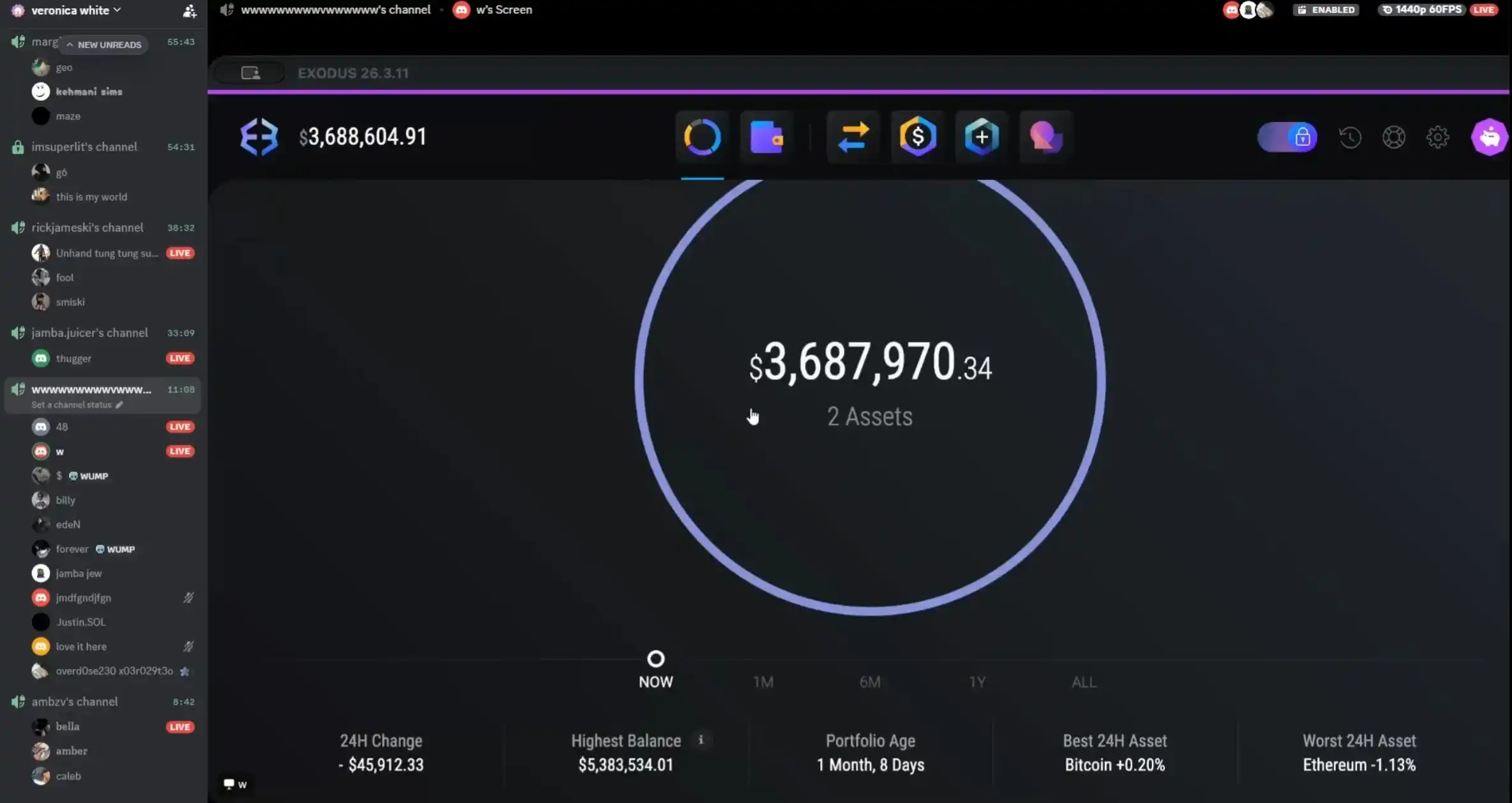
Task: Select user jmdfgndjfgn
Action: pos(83,597)
